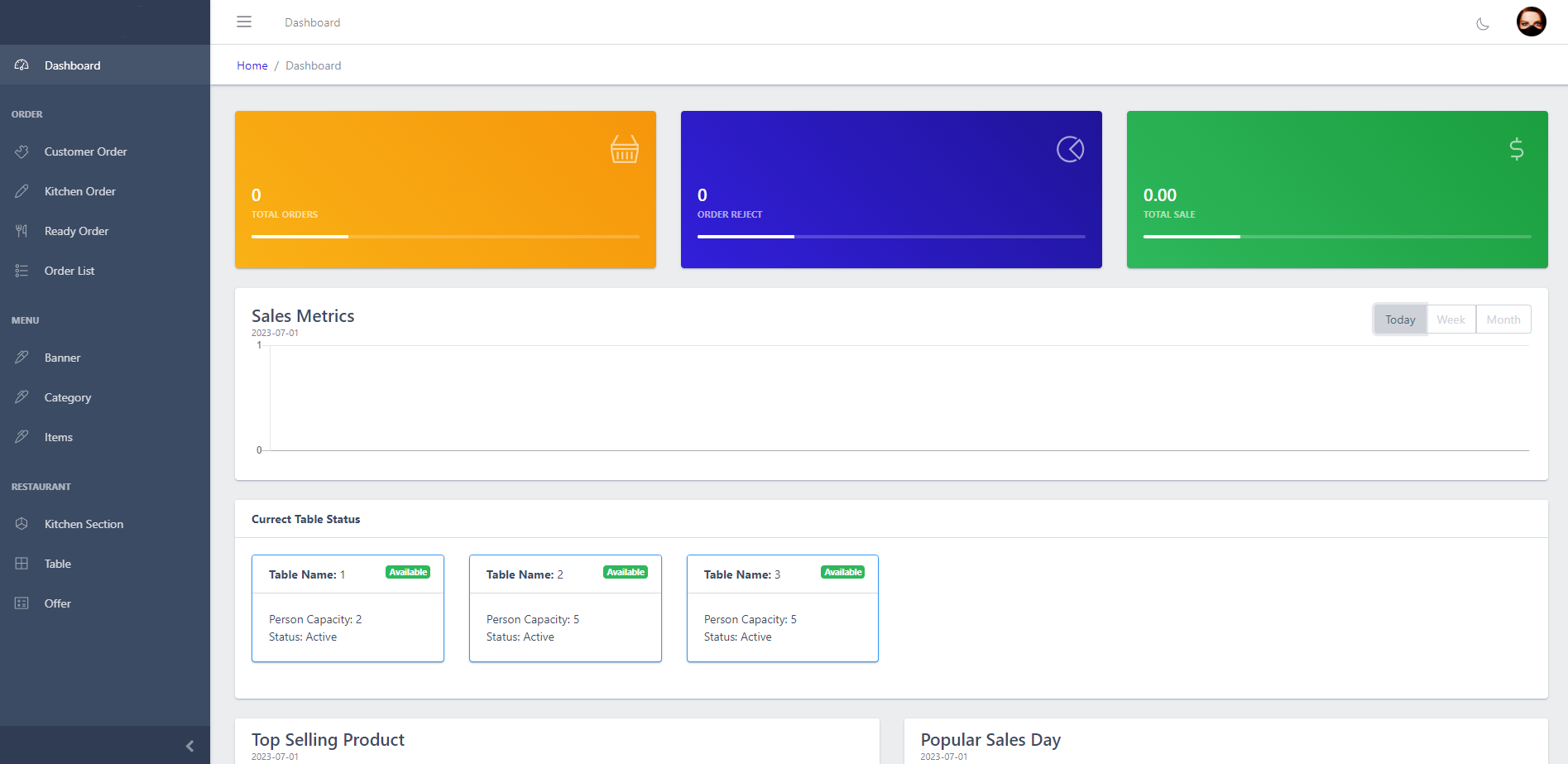Open the Items menu item
The height and width of the screenshot is (764, 1568).
point(105,437)
